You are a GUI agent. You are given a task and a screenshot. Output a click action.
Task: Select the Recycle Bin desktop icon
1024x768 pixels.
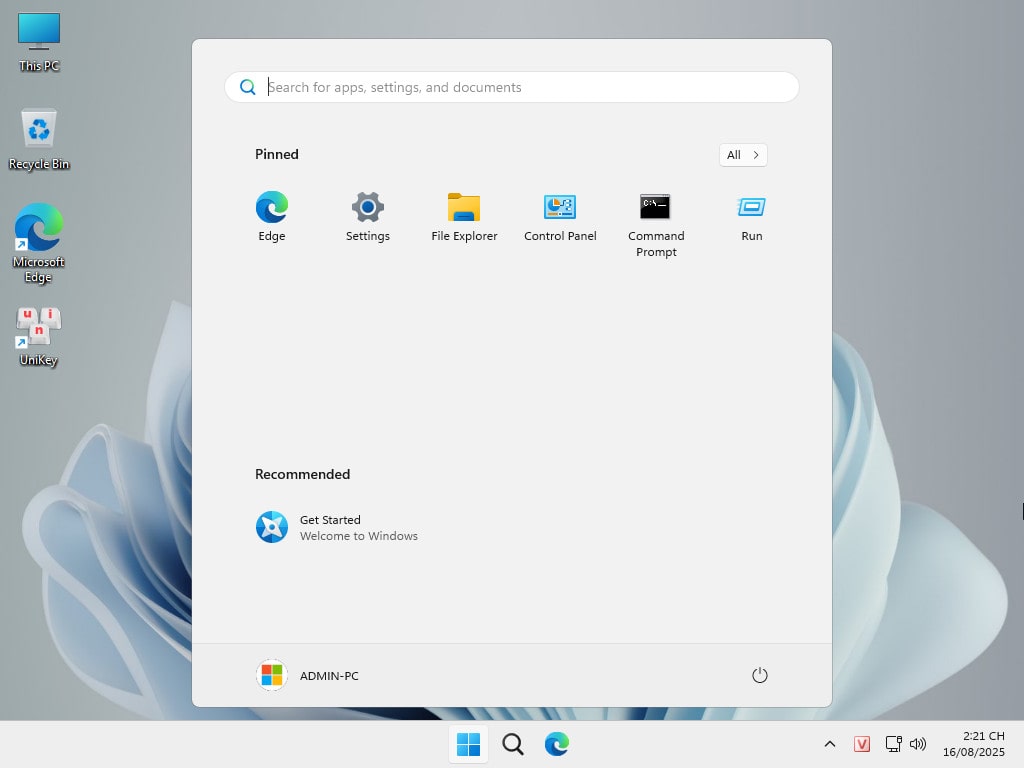point(39,139)
